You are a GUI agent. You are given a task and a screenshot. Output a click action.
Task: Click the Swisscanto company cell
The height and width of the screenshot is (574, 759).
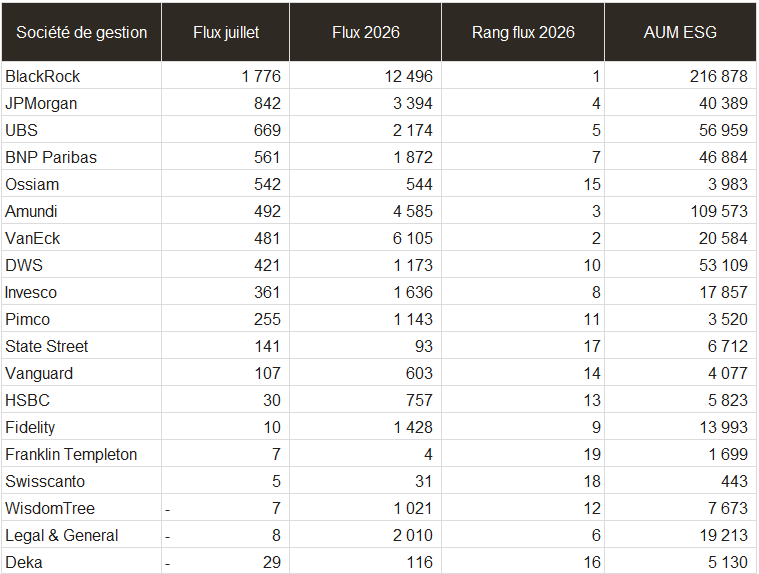[81, 481]
